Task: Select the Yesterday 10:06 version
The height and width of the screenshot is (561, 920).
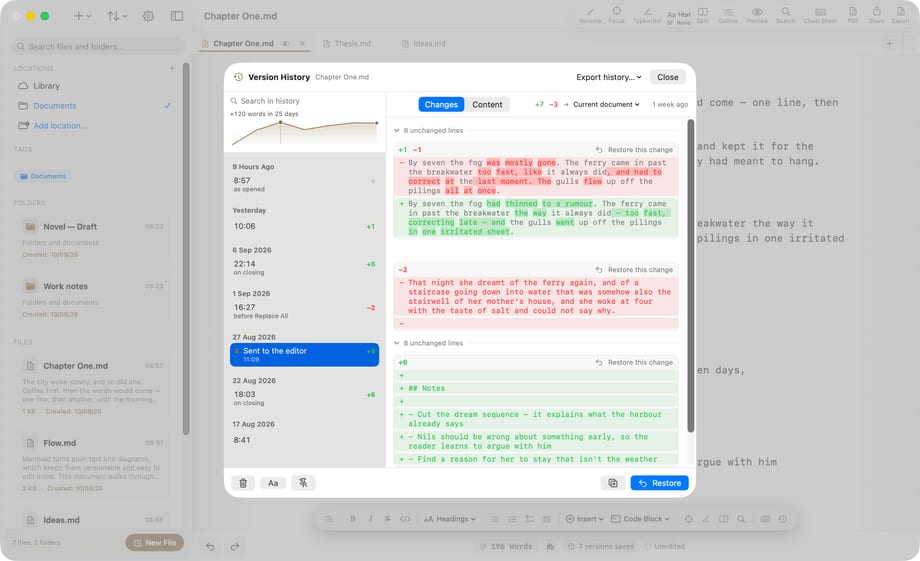Action: (305, 227)
